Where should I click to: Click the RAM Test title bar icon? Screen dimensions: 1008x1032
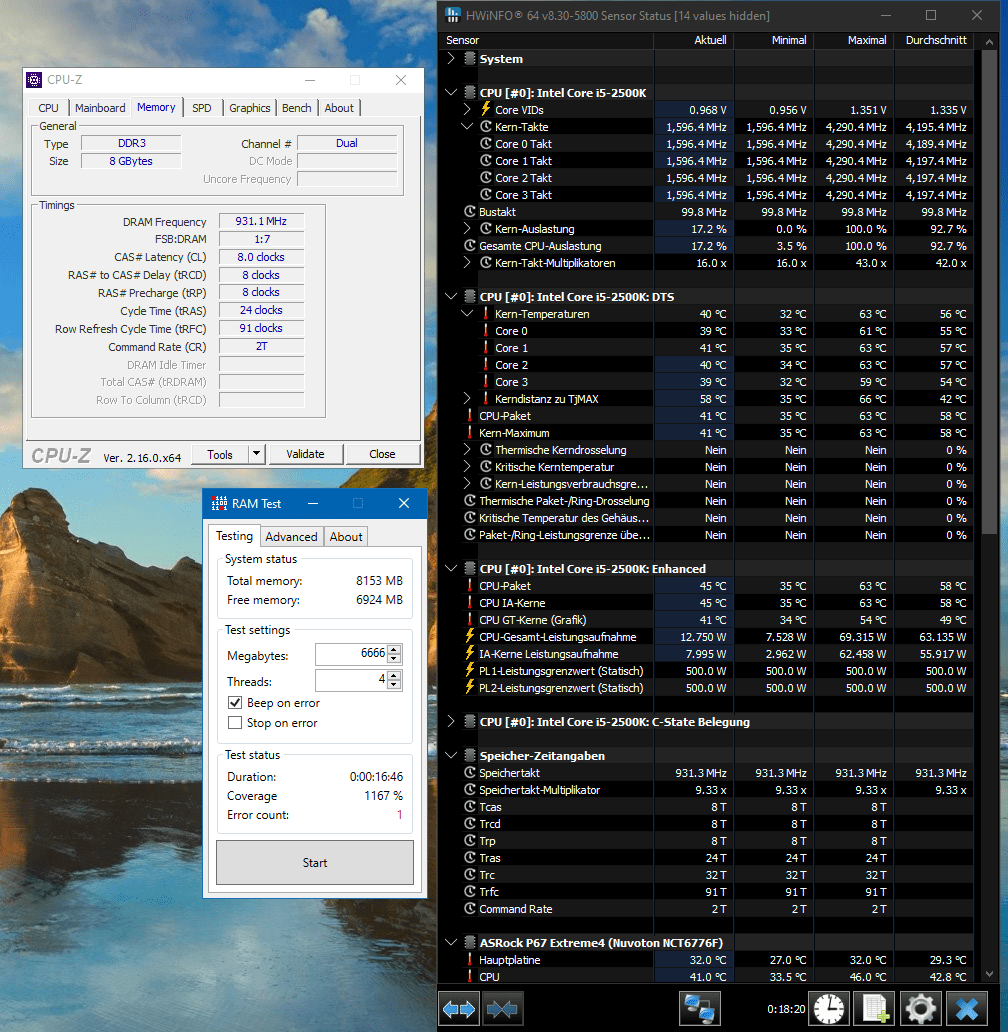(219, 503)
